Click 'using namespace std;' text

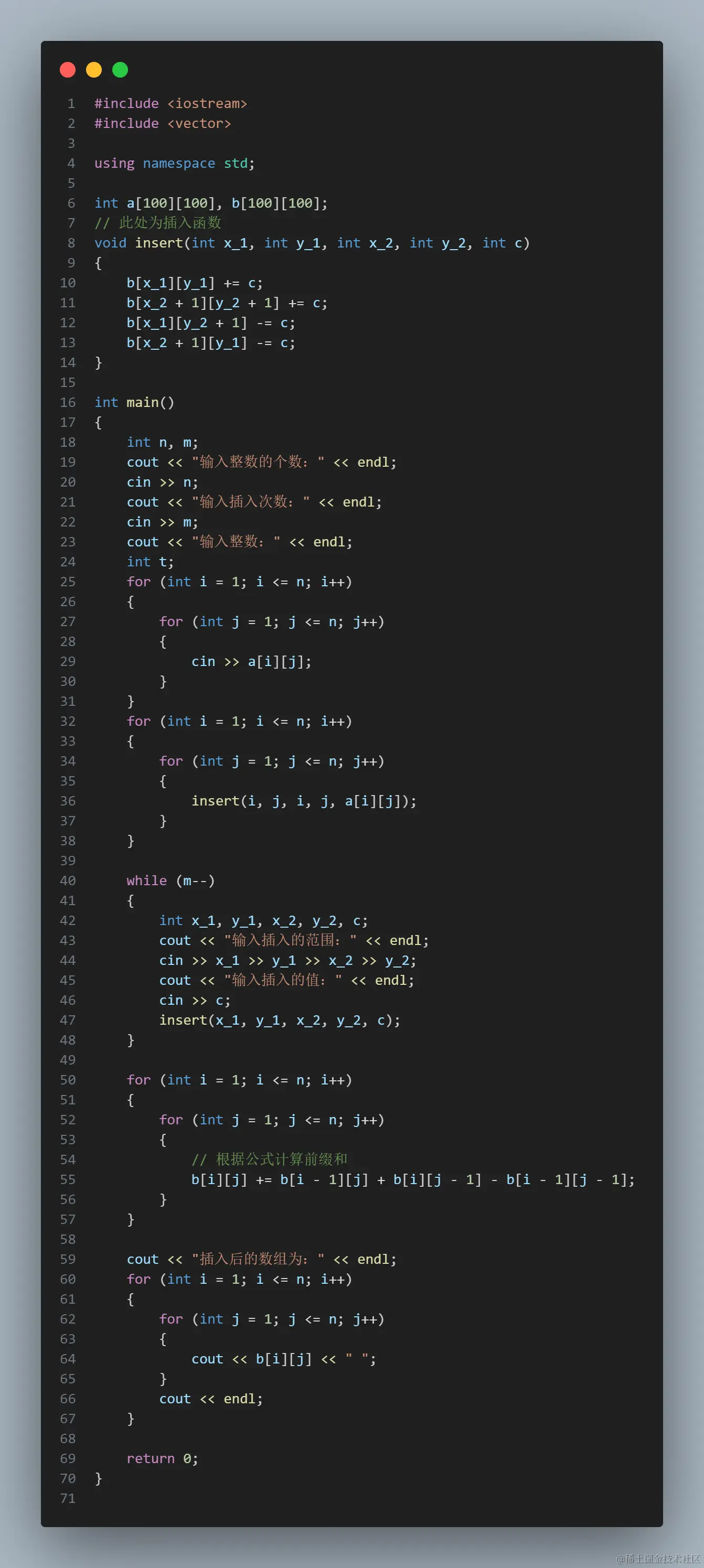pos(174,163)
